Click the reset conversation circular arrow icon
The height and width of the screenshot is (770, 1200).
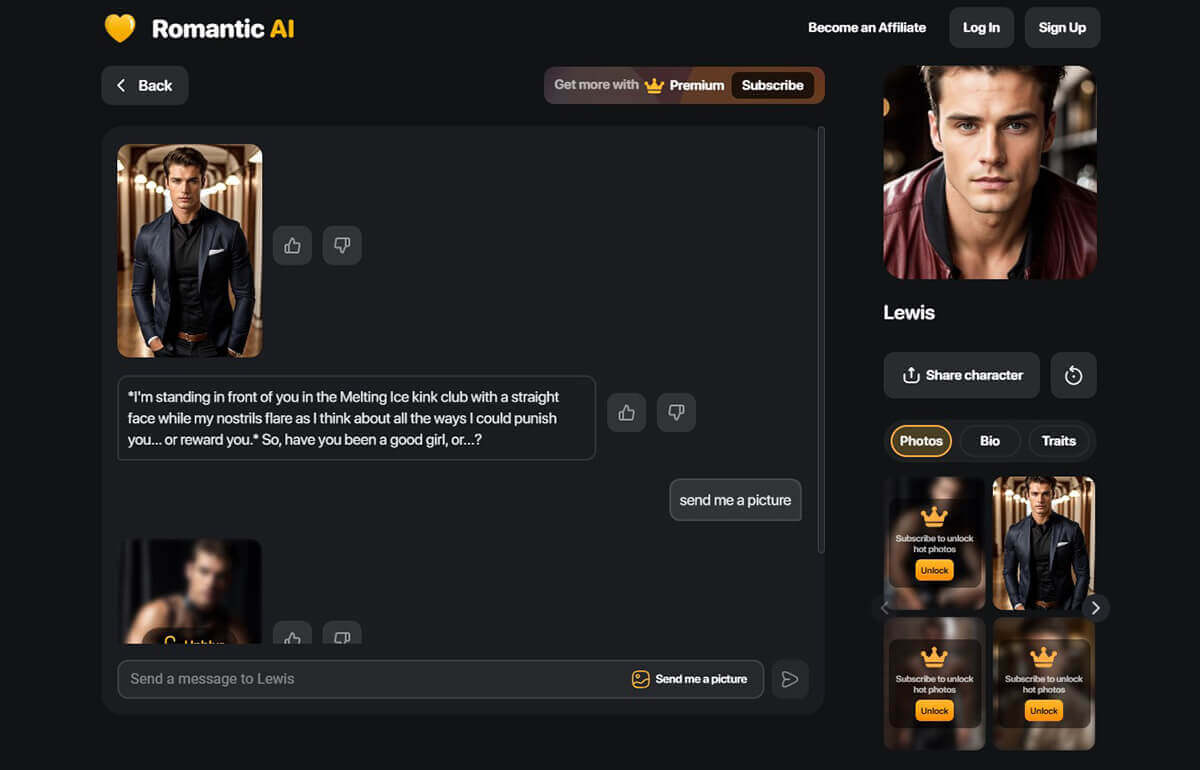pos(1073,375)
